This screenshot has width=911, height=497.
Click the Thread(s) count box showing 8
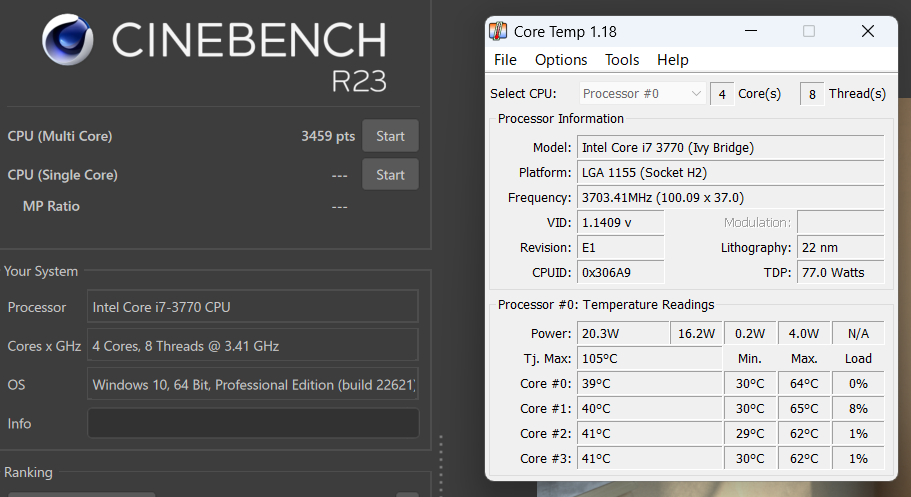[812, 94]
